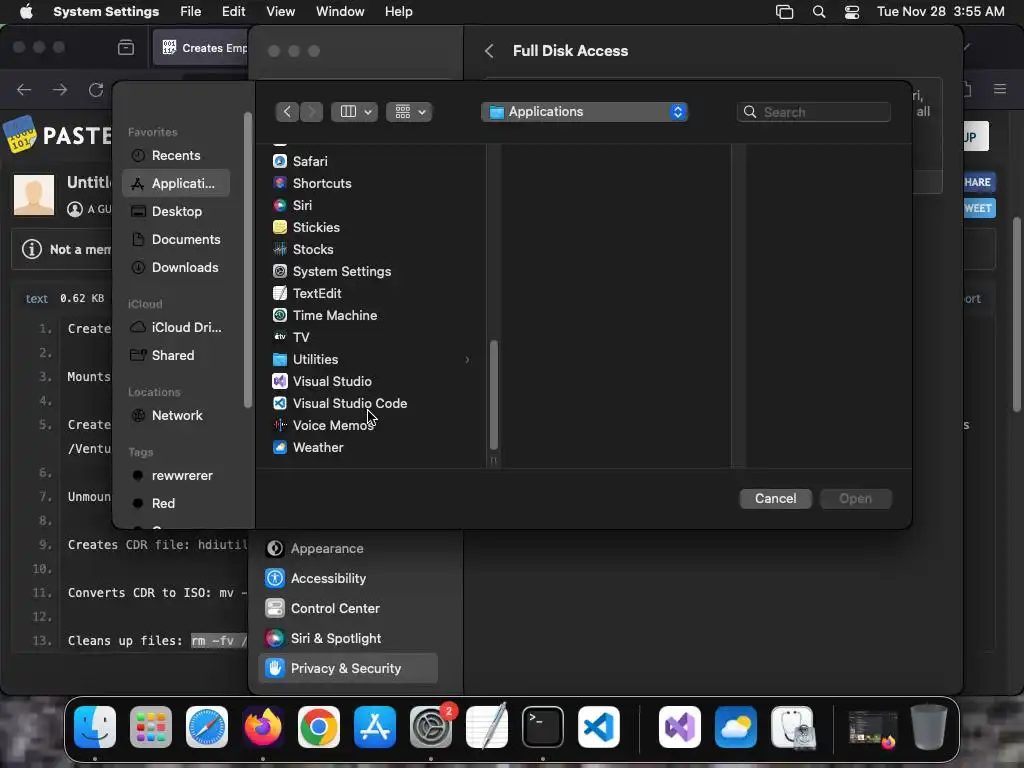1024x768 pixels.
Task: Select Shared in the sidebar
Action: [176, 356]
